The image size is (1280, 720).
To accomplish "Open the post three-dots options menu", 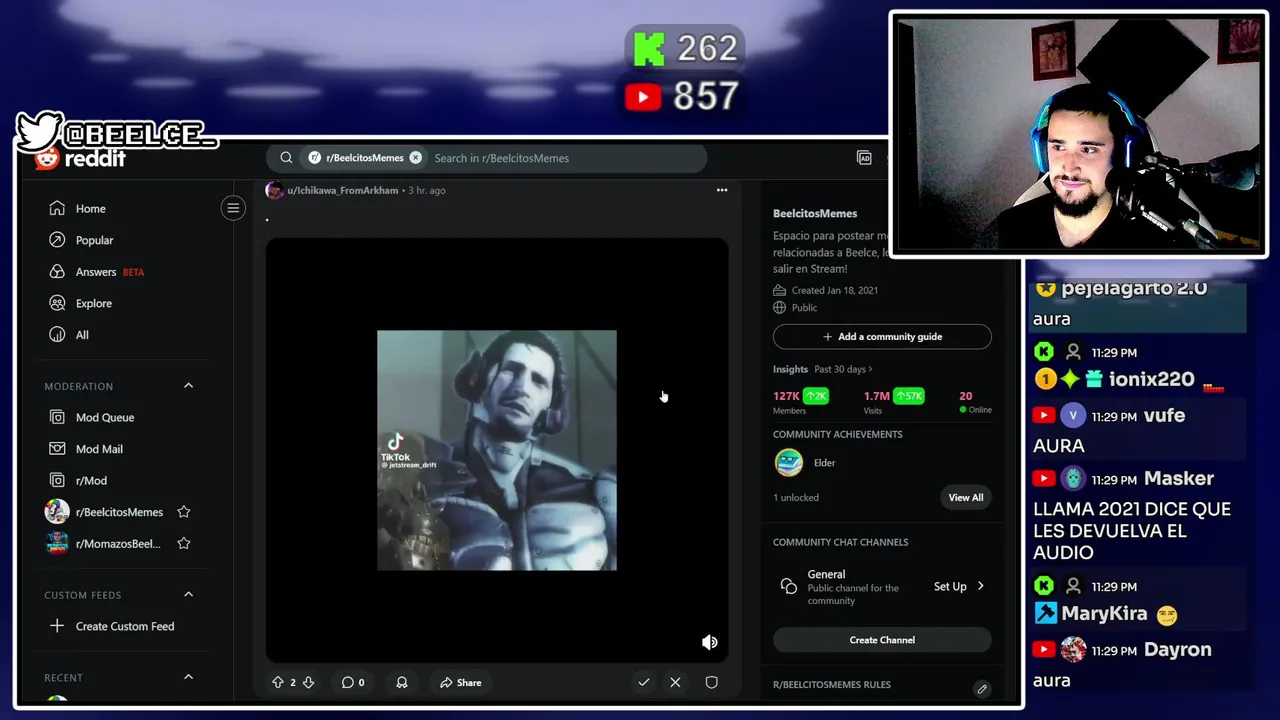I will [722, 190].
